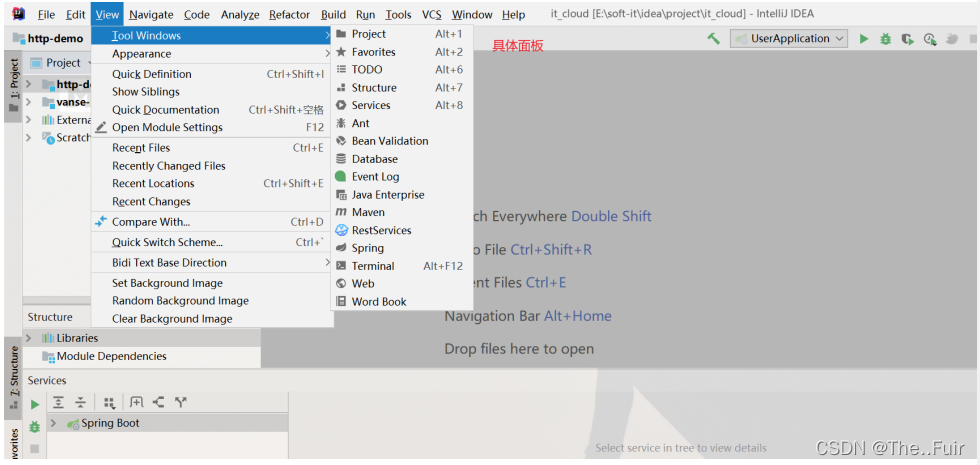The height and width of the screenshot is (465, 980).
Task: Open Java Enterprise tool window
Action: pyautogui.click(x=402, y=194)
